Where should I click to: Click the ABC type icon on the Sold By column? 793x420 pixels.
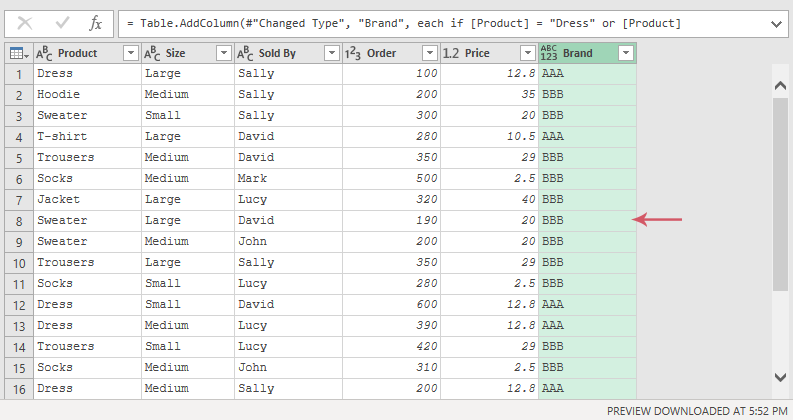click(x=245, y=53)
